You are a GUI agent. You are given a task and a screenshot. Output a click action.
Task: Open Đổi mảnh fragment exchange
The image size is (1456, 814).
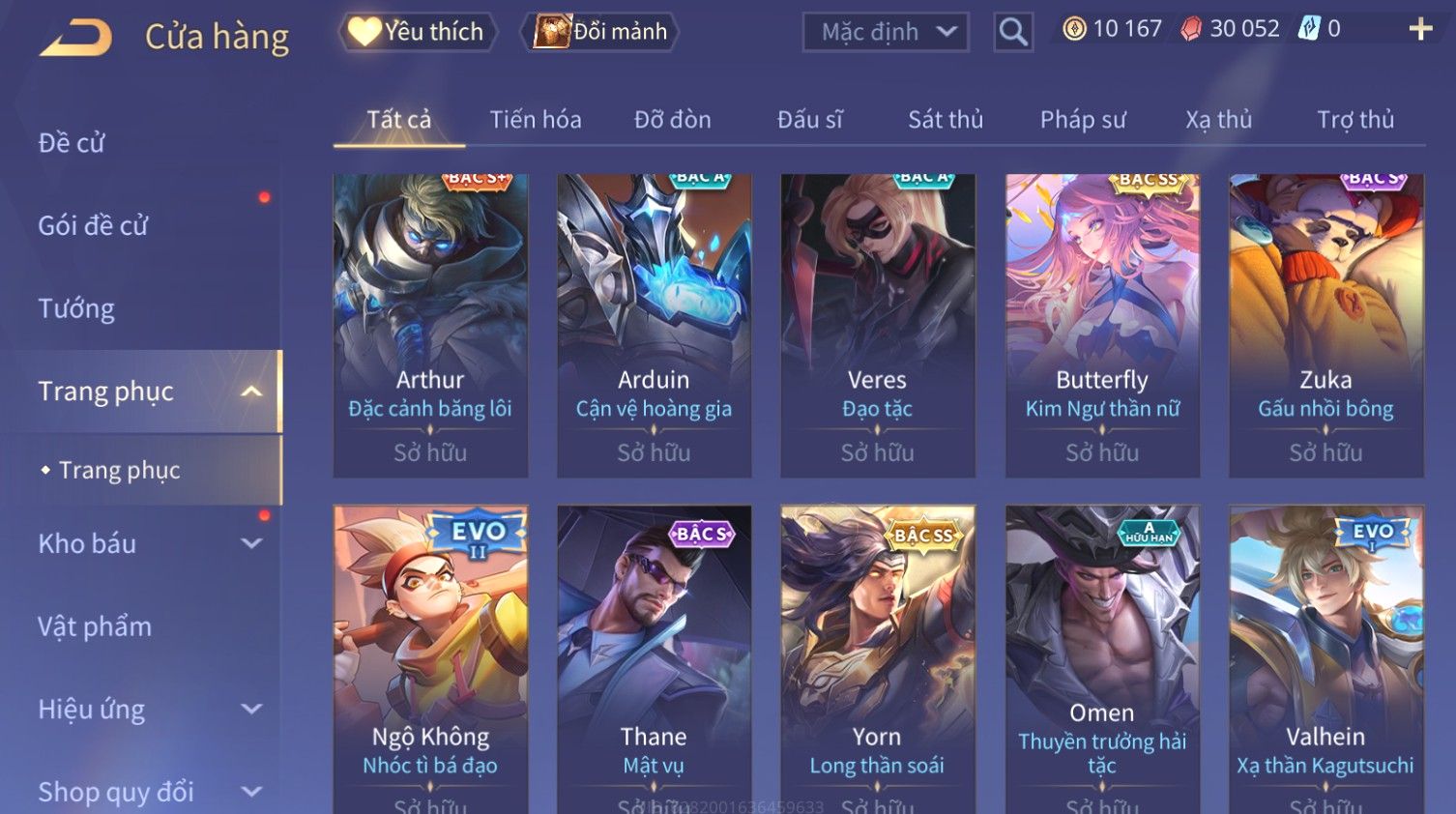[600, 32]
